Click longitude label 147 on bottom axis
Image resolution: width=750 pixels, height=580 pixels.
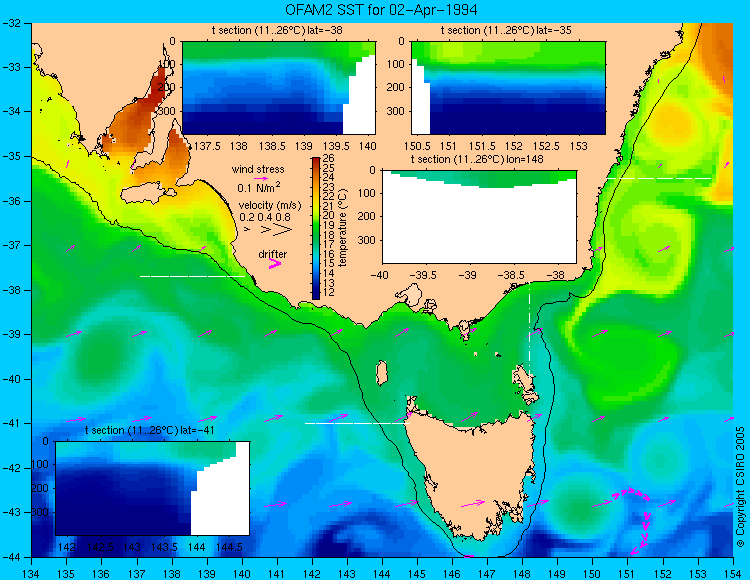pos(487,573)
